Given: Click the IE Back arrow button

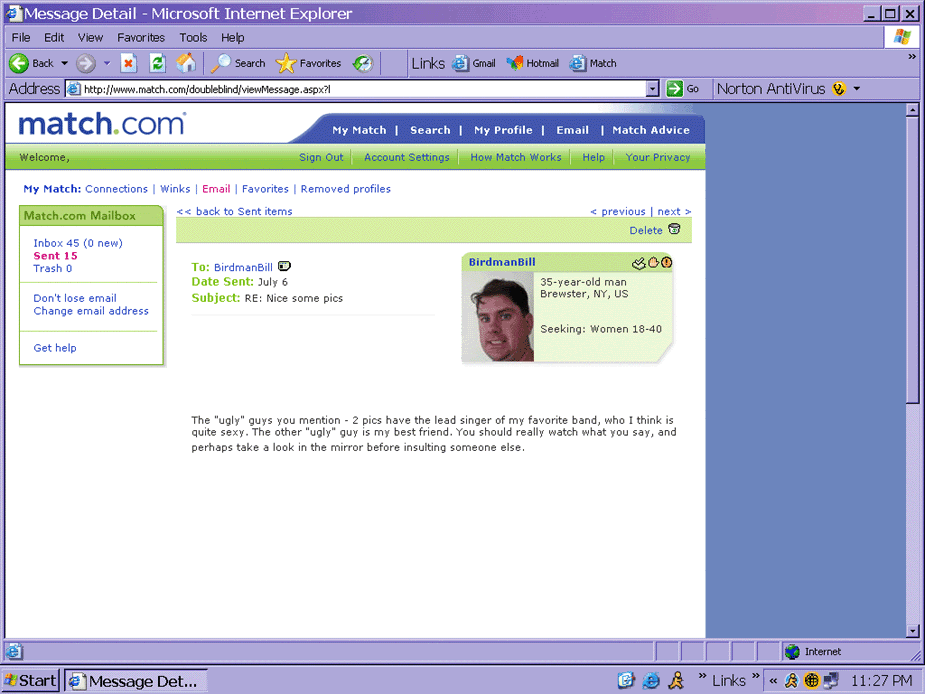Looking at the screenshot, I should [x=31, y=63].
